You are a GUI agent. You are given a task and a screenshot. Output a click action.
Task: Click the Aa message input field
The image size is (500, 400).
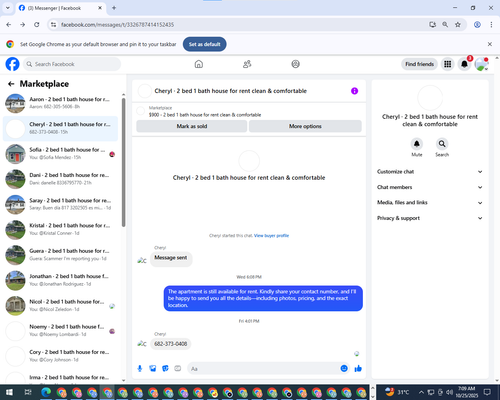coord(263,369)
